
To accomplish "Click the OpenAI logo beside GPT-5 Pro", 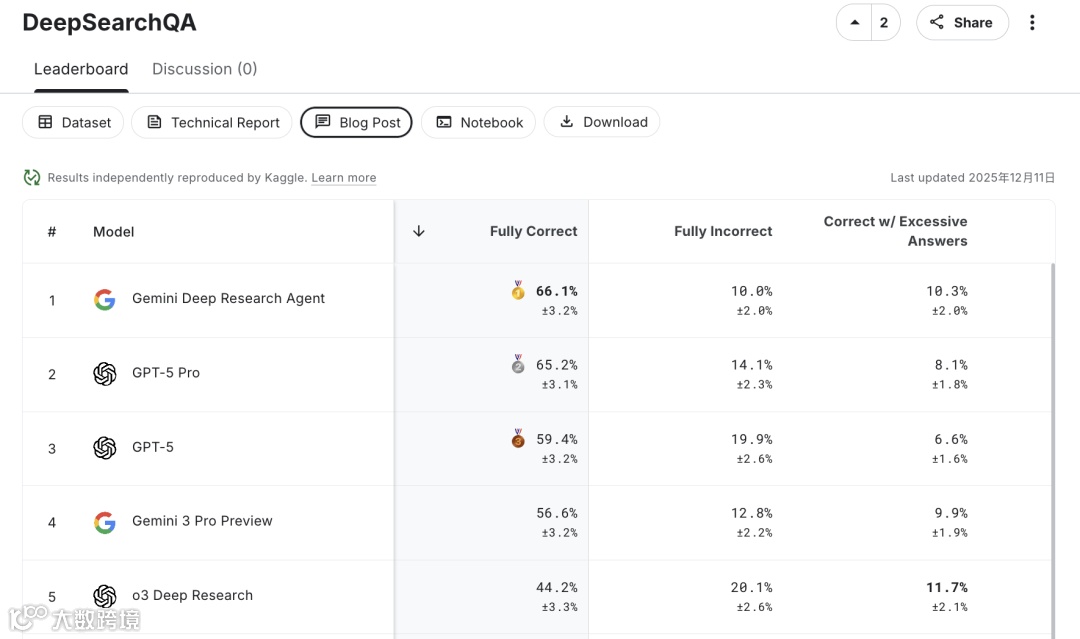I will point(105,373).
